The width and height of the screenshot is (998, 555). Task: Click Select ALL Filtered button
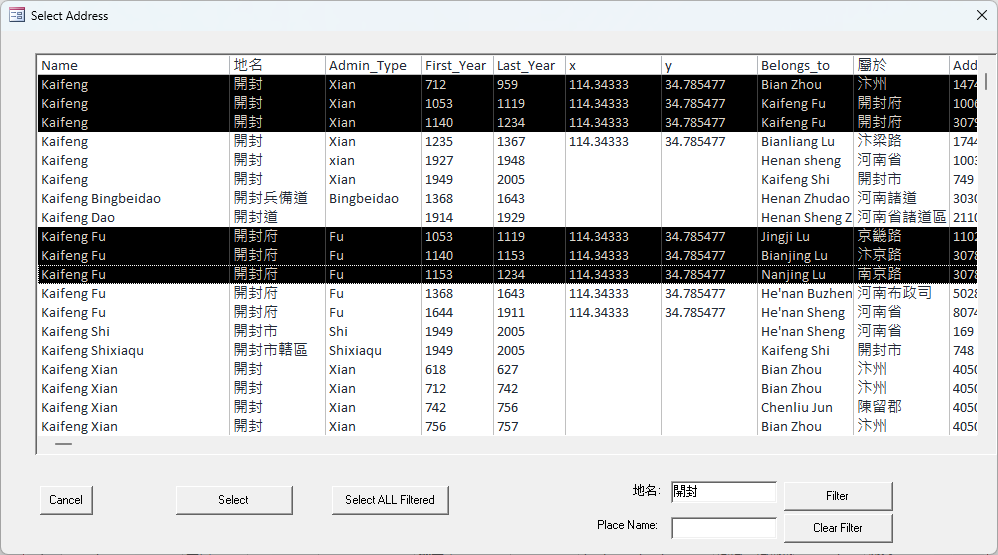390,500
